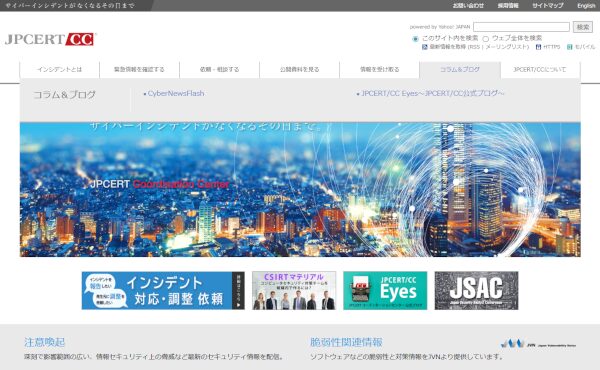Open the 依頼・相談する menu
The height and width of the screenshot is (370, 600).
point(219,70)
